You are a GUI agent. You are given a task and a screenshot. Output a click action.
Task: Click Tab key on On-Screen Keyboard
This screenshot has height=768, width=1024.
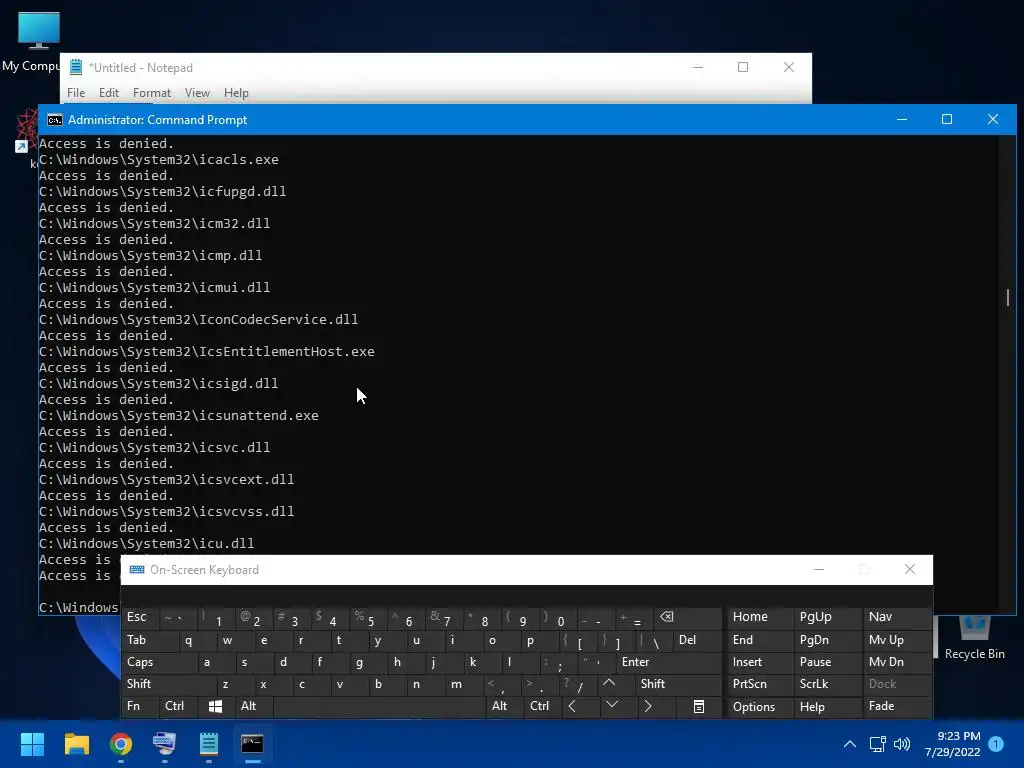pos(149,640)
